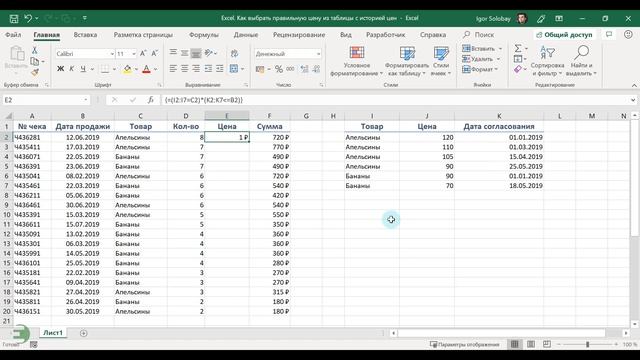Image resolution: width=640 pixels, height=360 pixels.
Task: Toggle underline formatting (Ч)
Action: [x=83, y=69]
